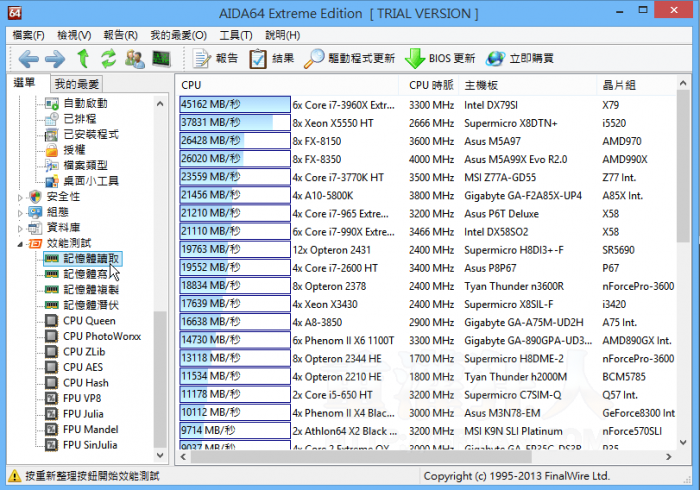Click the tree panel scroll-down arrow
This screenshot has width=700, height=490.
160,455
